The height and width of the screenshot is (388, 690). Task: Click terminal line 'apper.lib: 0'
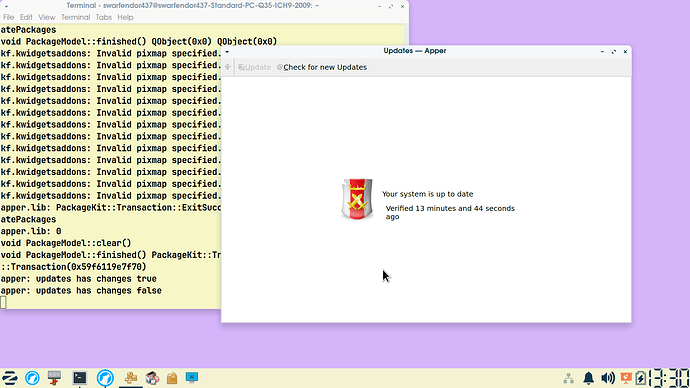31,231
